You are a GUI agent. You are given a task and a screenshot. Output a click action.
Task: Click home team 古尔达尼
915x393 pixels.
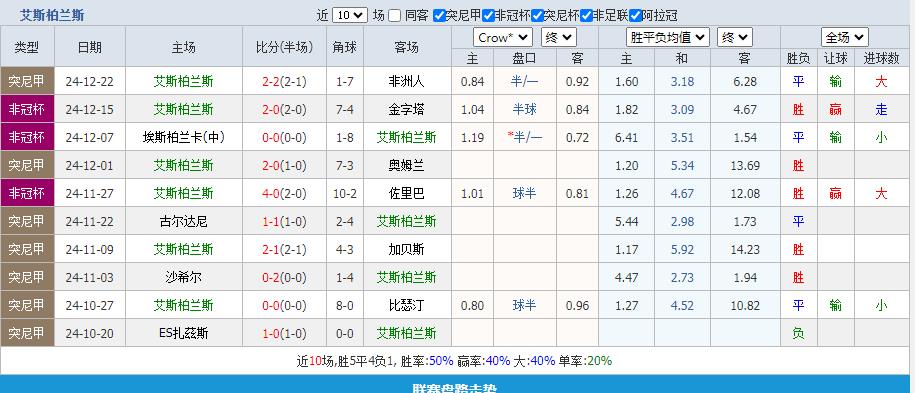pos(184,221)
